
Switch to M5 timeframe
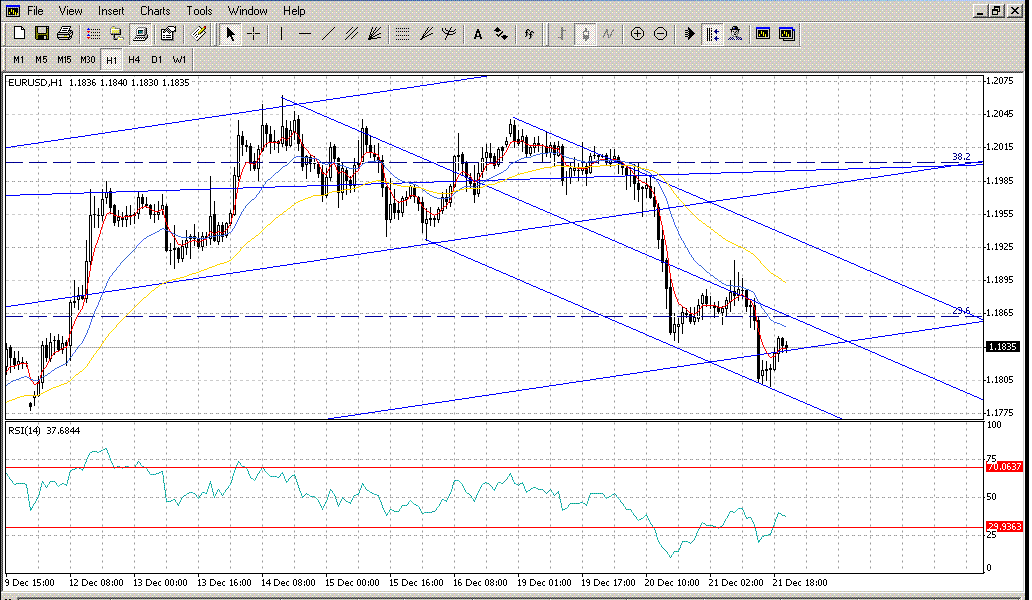tap(41, 59)
